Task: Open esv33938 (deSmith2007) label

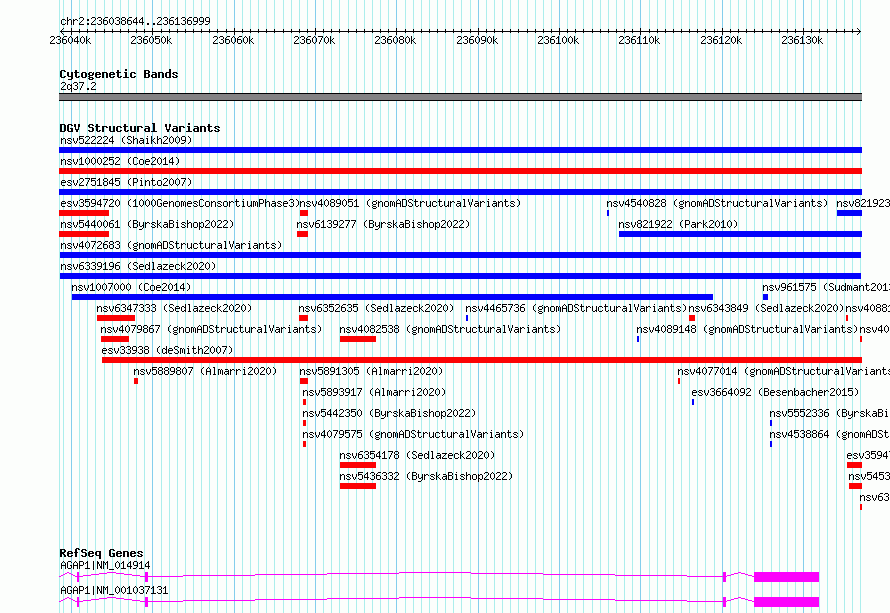Action: pos(167,350)
